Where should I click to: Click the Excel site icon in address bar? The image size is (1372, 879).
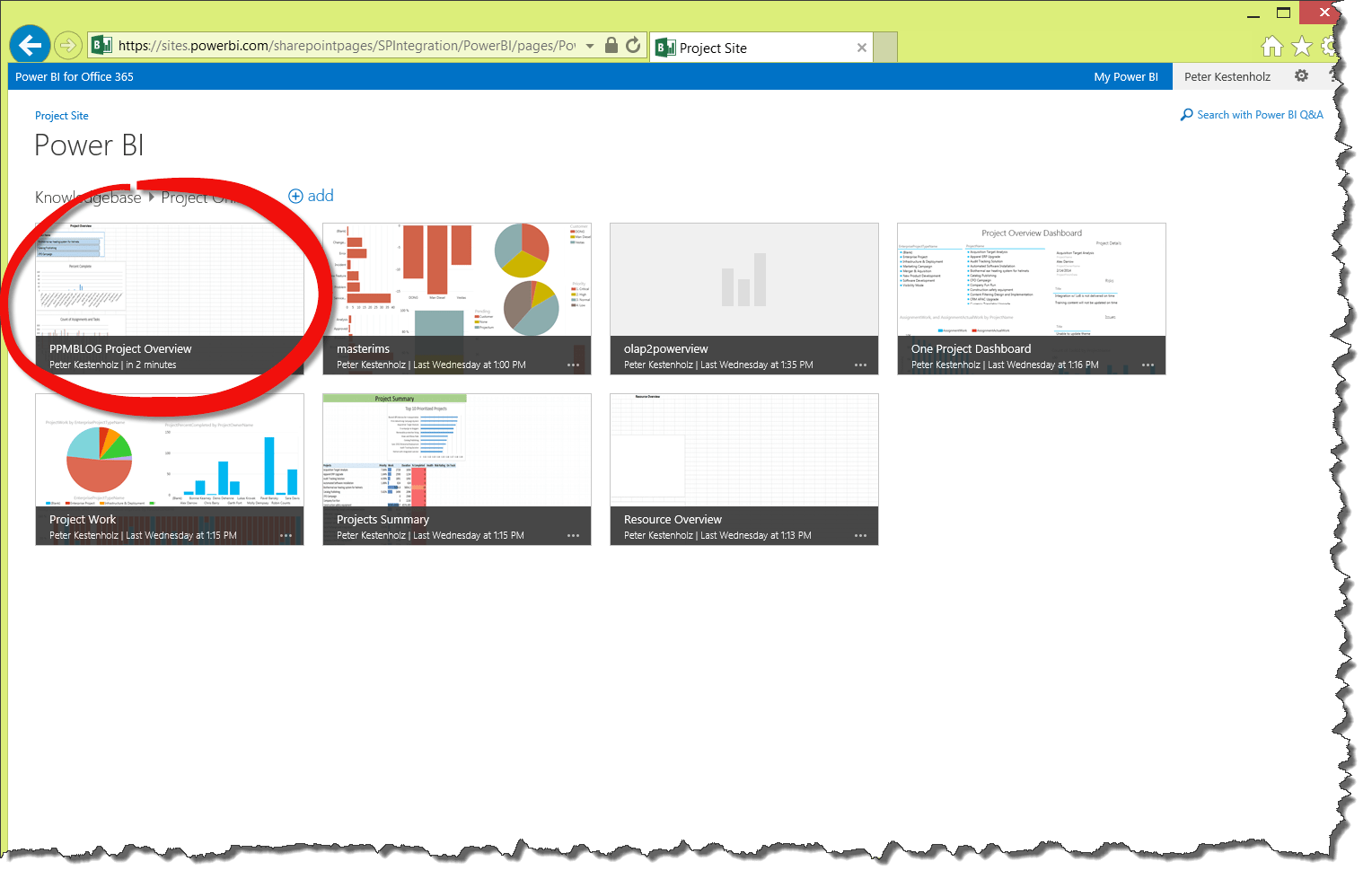tap(101, 45)
